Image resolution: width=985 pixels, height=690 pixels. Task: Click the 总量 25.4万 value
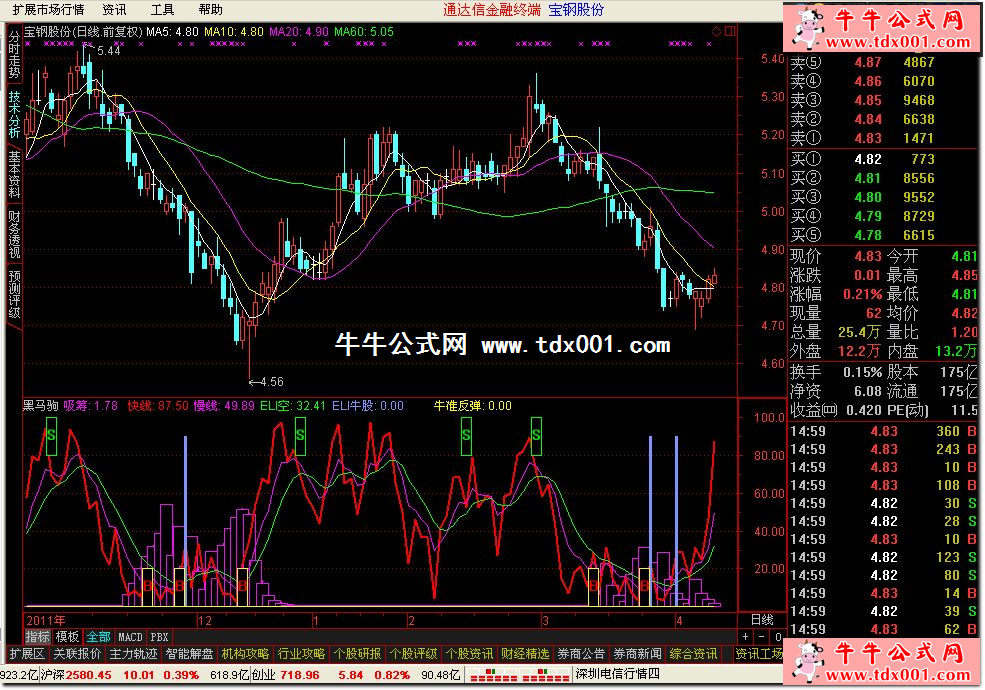859,332
